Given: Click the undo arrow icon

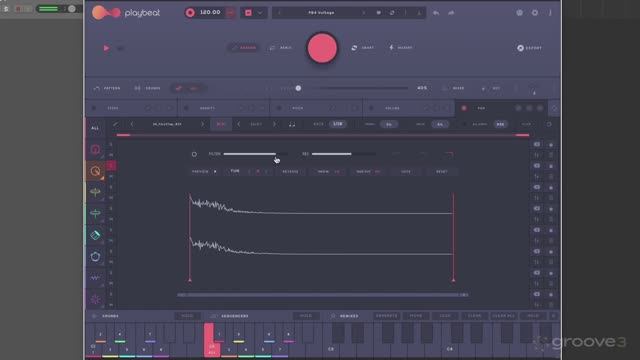Looking at the screenshot, I should pyautogui.click(x=436, y=13).
